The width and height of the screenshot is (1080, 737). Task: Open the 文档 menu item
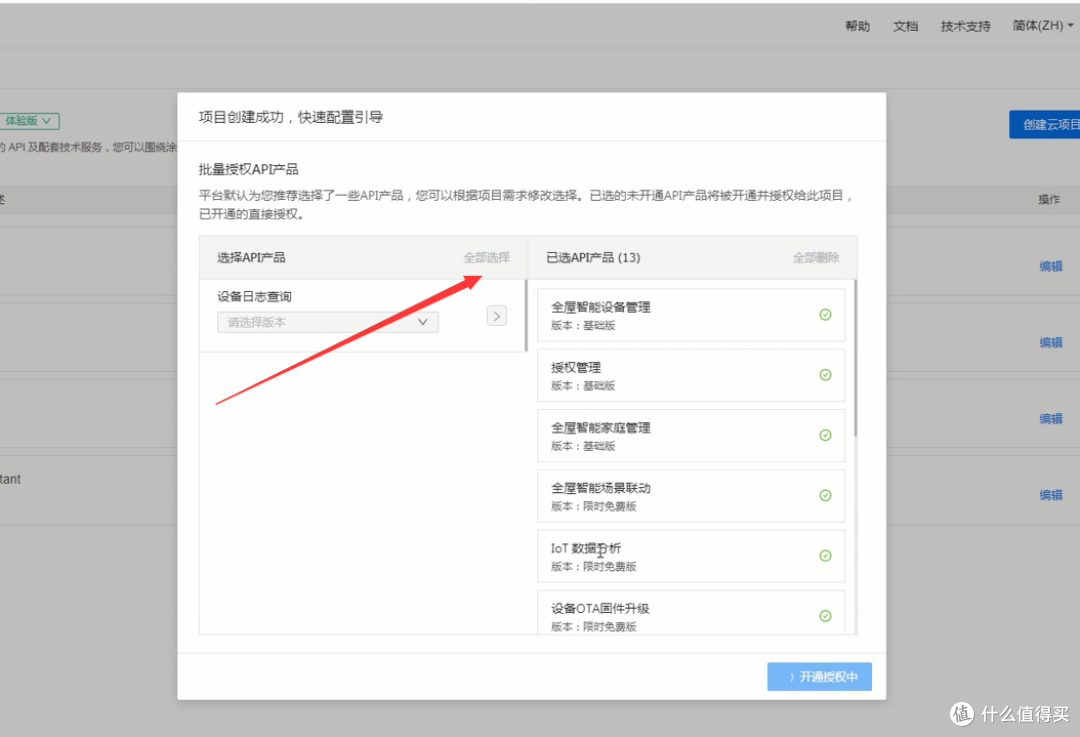point(905,26)
